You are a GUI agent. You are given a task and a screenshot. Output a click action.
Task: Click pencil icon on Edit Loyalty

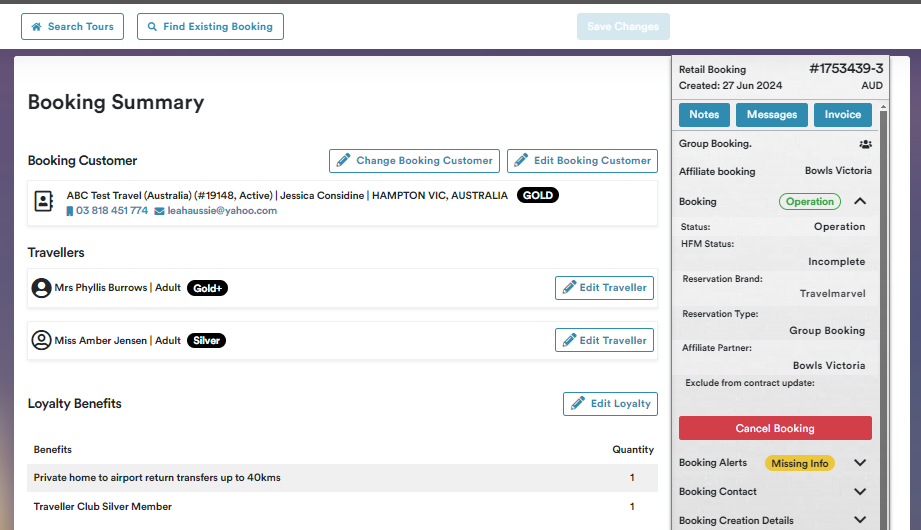578,403
